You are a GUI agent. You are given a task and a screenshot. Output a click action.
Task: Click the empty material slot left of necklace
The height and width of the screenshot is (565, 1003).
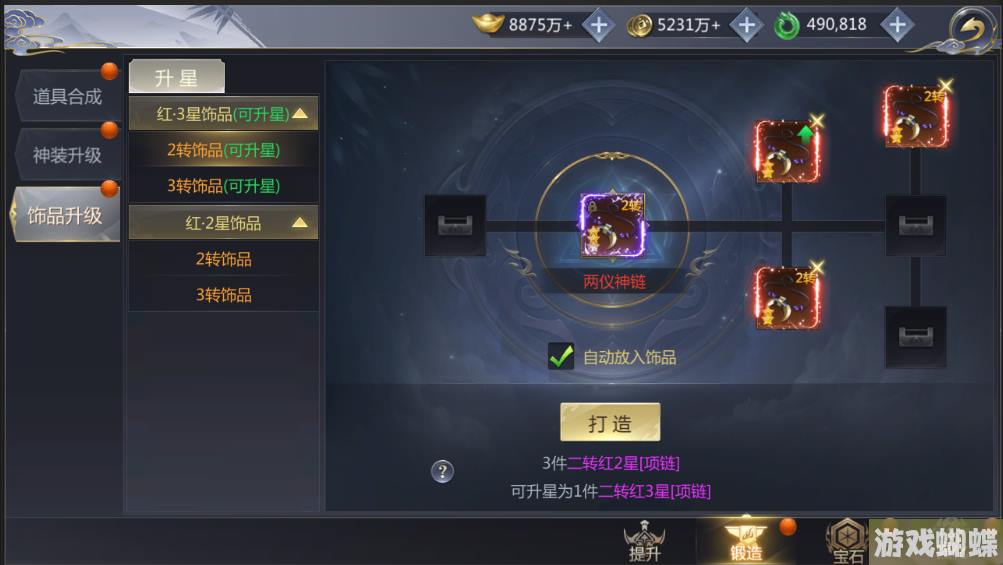pyautogui.click(x=455, y=226)
